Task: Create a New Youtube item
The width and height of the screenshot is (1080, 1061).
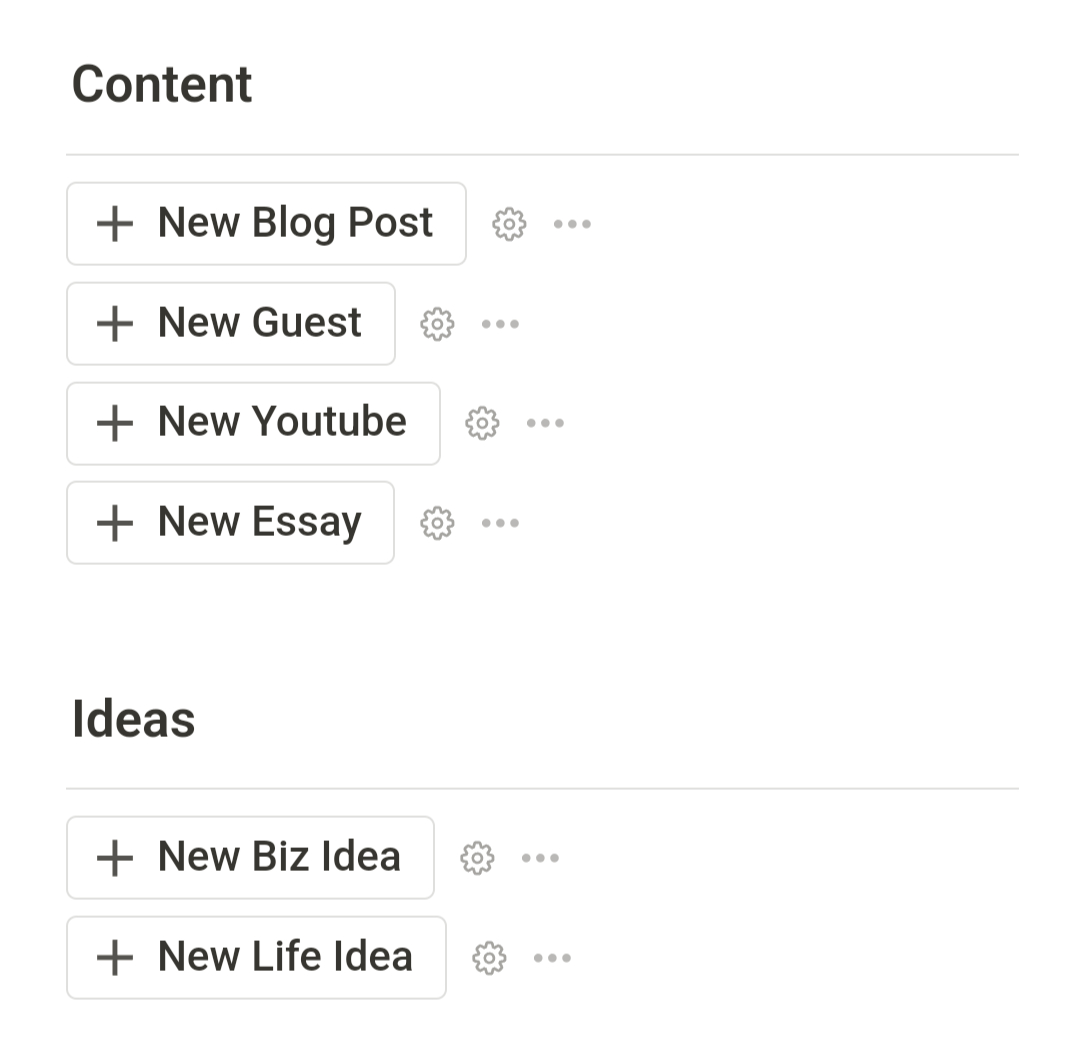Action: point(253,423)
